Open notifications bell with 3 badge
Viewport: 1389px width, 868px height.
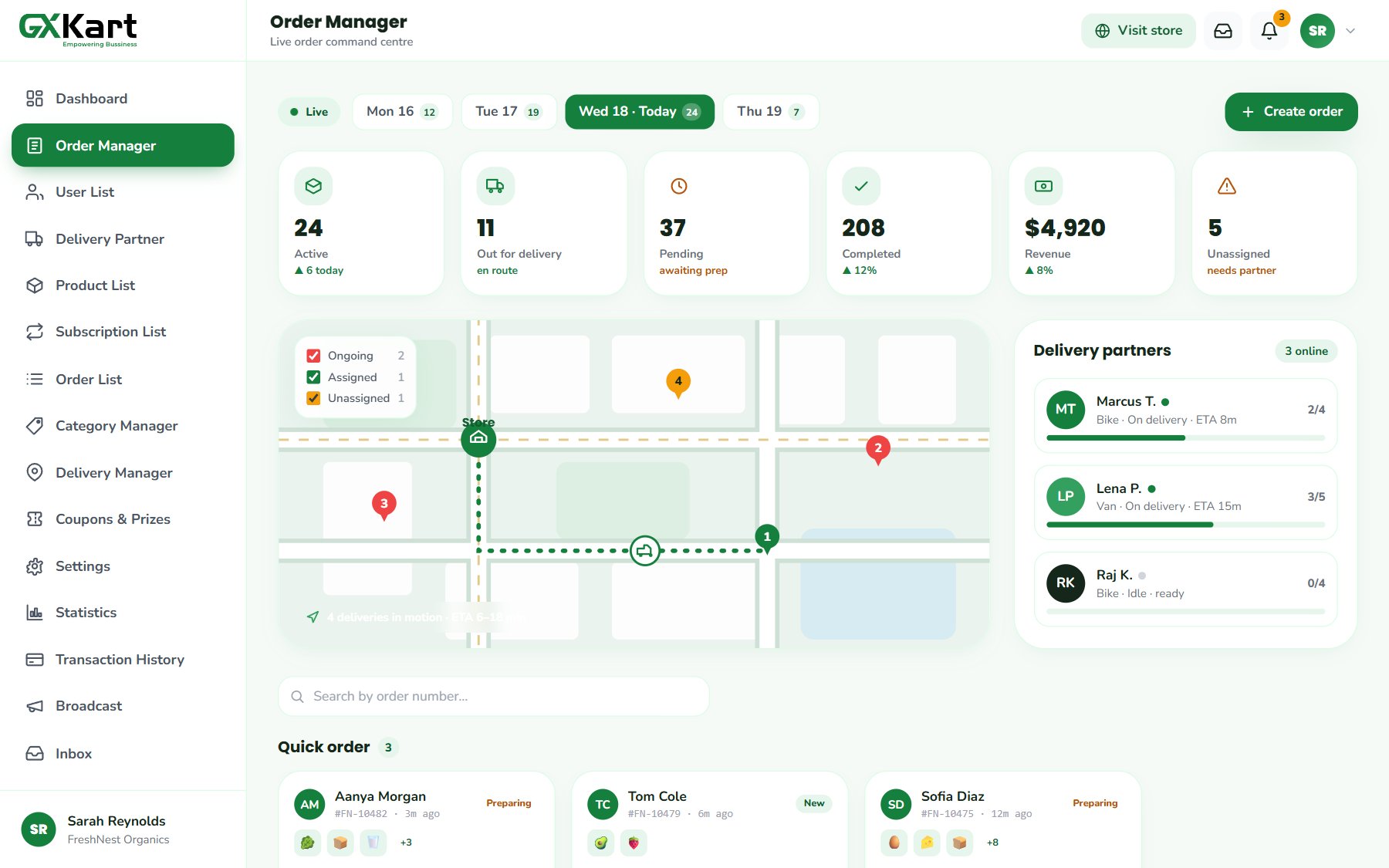pos(1269,31)
